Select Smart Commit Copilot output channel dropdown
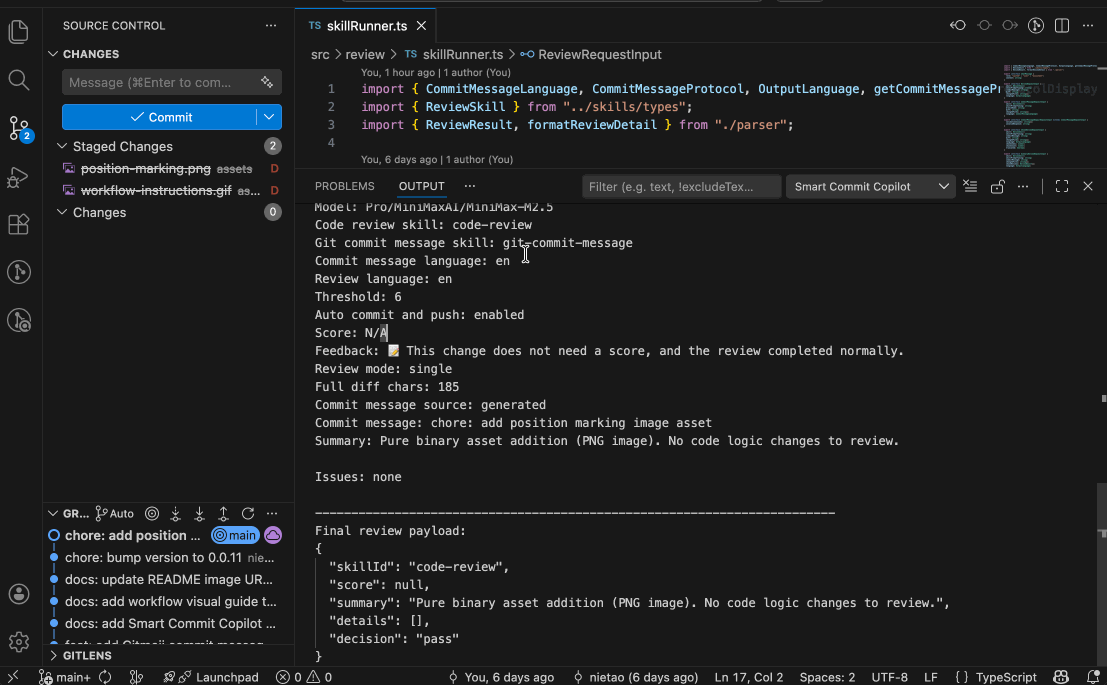This screenshot has width=1107, height=685. point(870,186)
